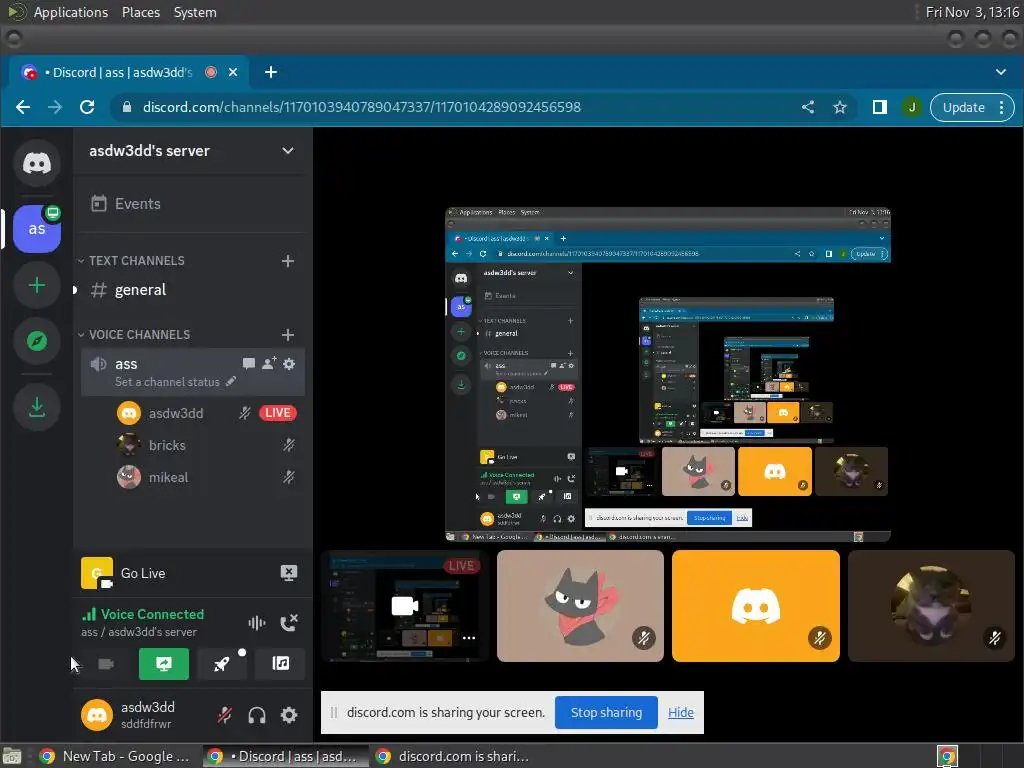
Task: Open noise suppression waveform icon
Action: pos(257,623)
